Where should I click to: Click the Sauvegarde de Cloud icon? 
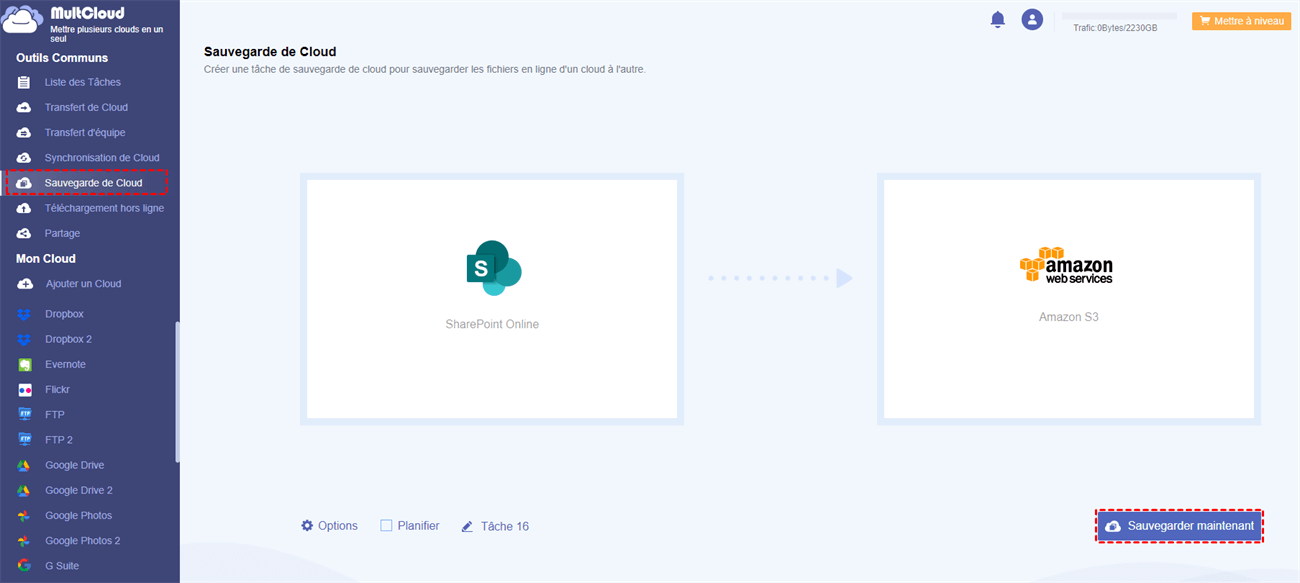(x=24, y=183)
